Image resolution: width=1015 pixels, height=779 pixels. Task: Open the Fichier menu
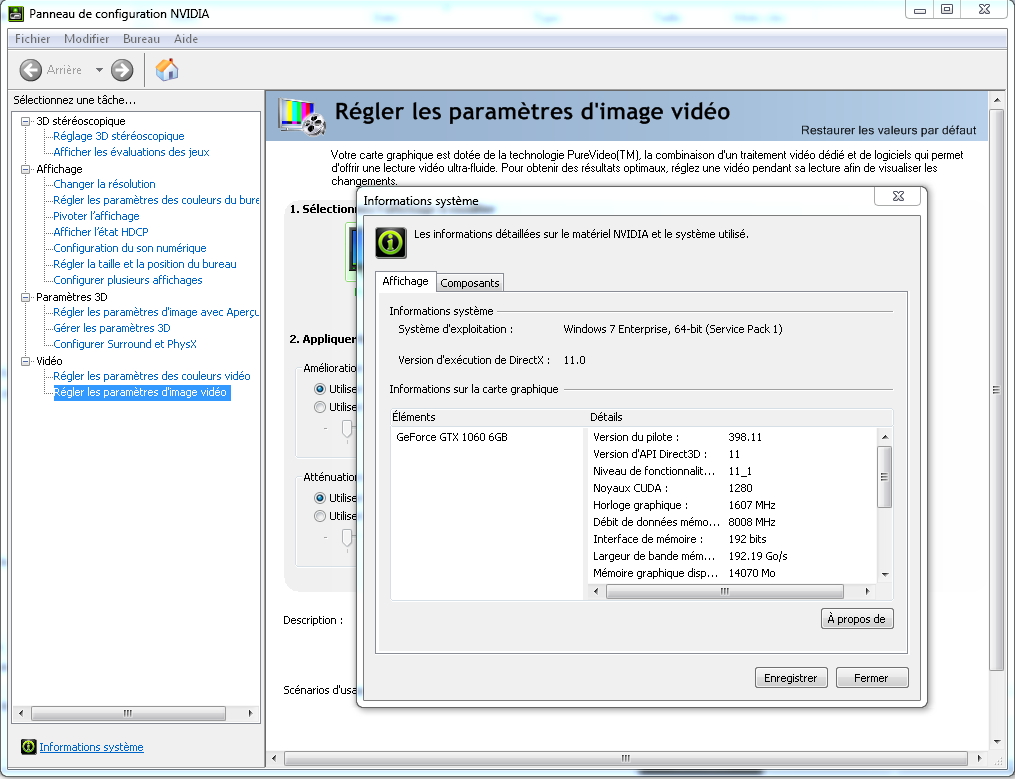(x=32, y=39)
